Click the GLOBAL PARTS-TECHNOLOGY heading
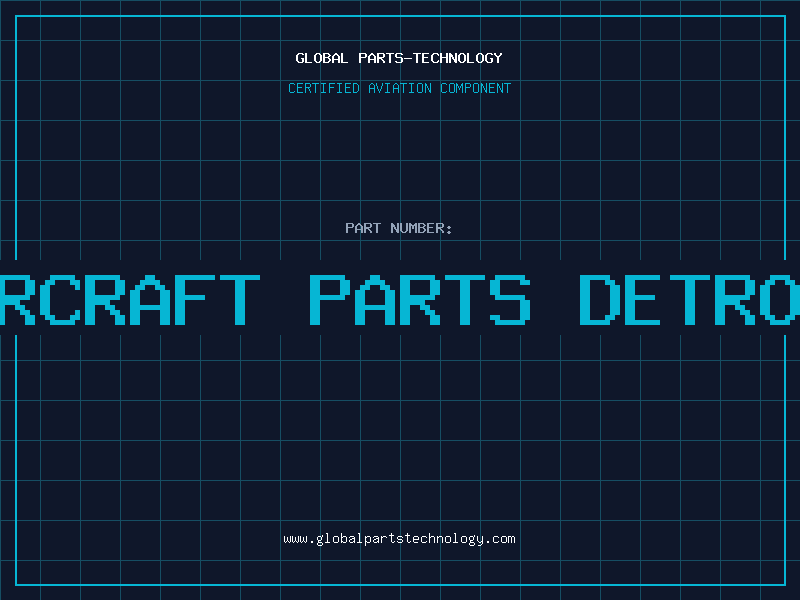This screenshot has height=600, width=800. (399, 58)
